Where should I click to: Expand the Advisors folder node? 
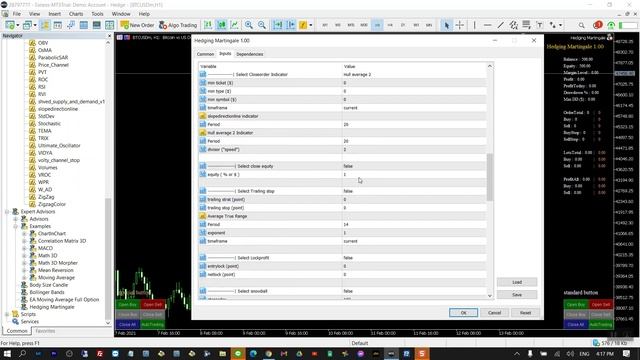pyautogui.click(x=16, y=219)
